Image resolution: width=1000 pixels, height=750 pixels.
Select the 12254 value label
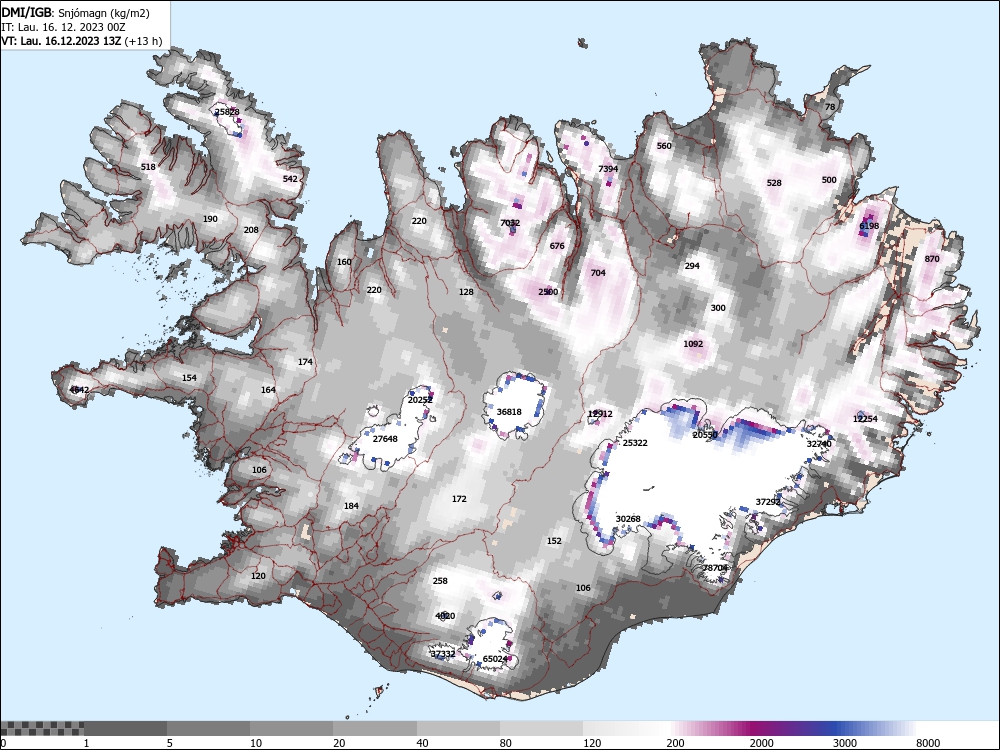pyautogui.click(x=865, y=419)
